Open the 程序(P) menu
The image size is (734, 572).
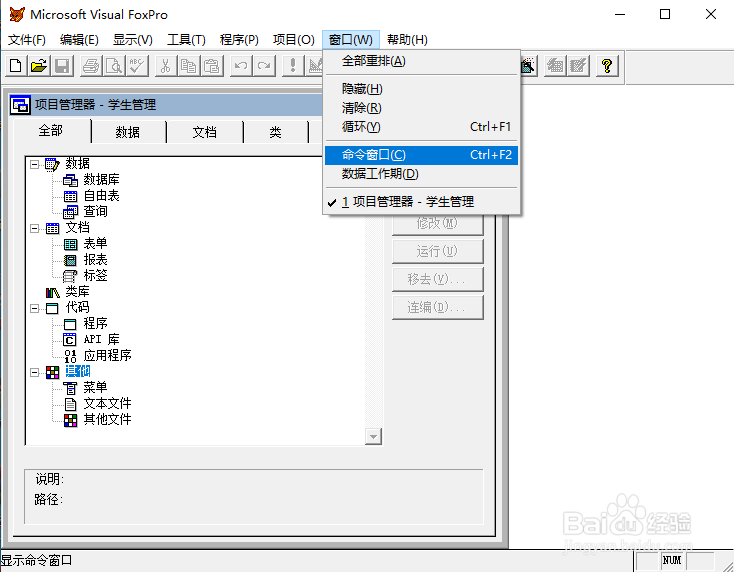point(239,40)
